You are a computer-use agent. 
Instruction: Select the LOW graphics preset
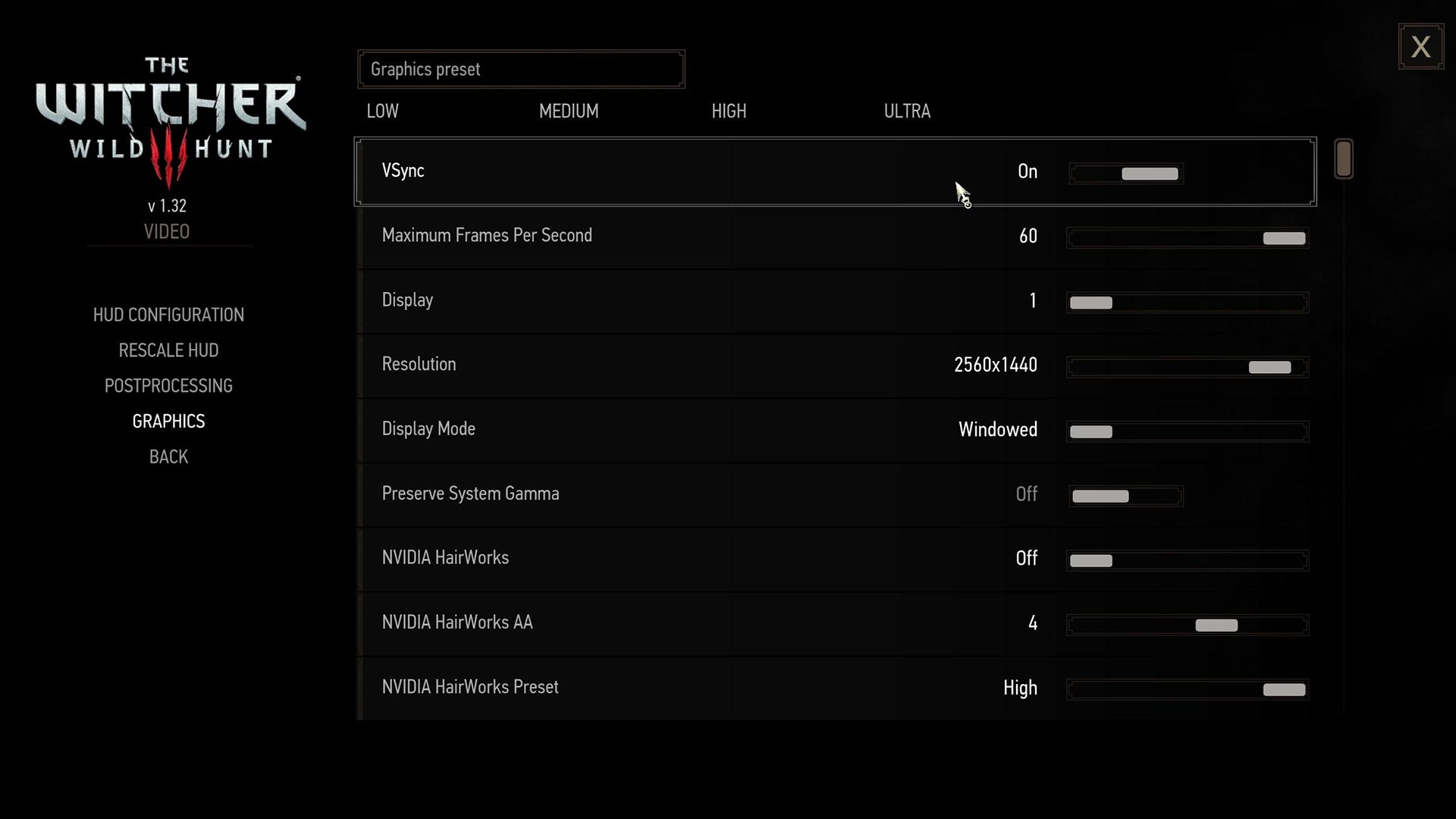(x=382, y=111)
